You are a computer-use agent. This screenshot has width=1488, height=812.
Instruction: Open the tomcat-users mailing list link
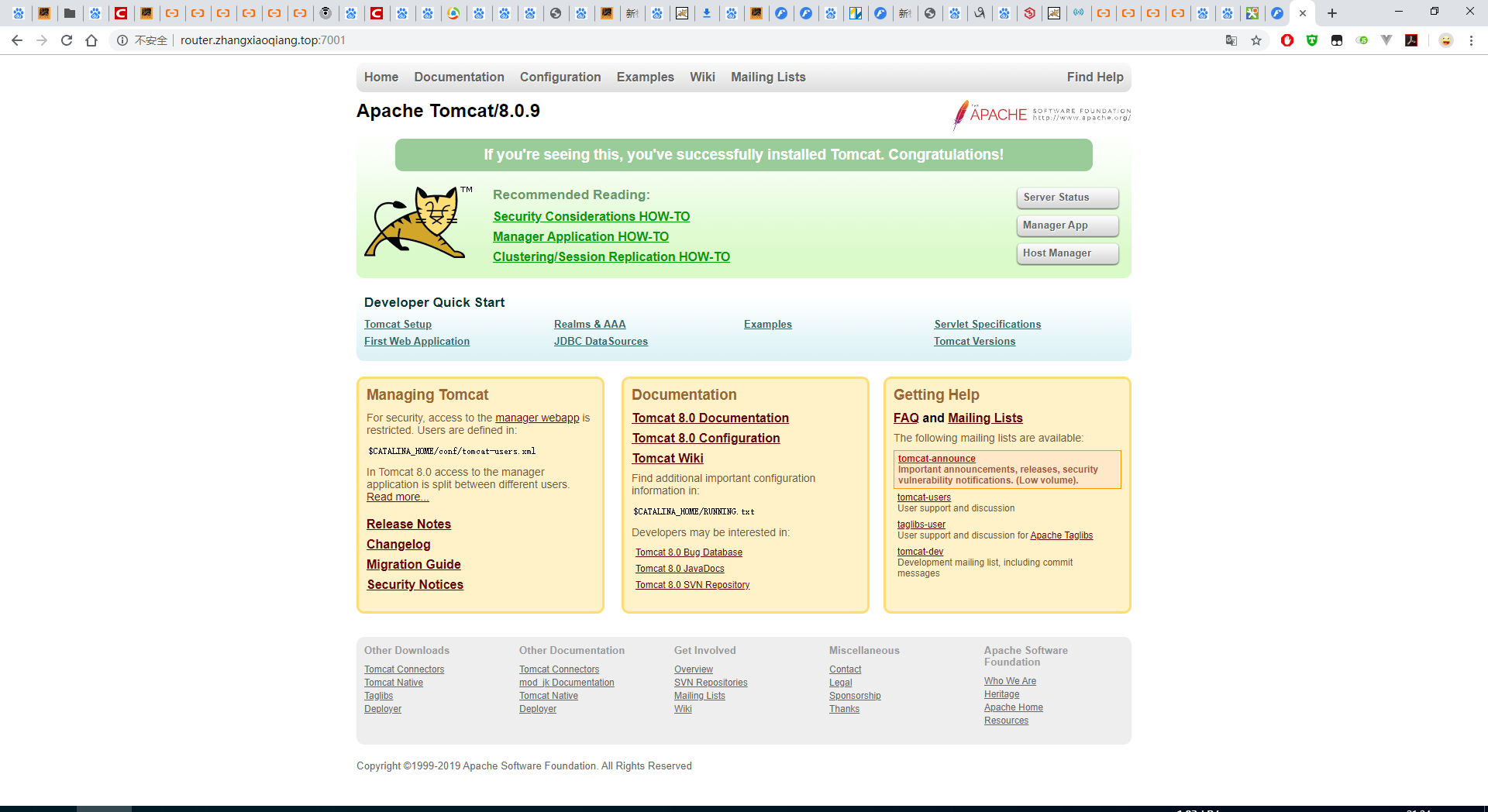point(924,497)
